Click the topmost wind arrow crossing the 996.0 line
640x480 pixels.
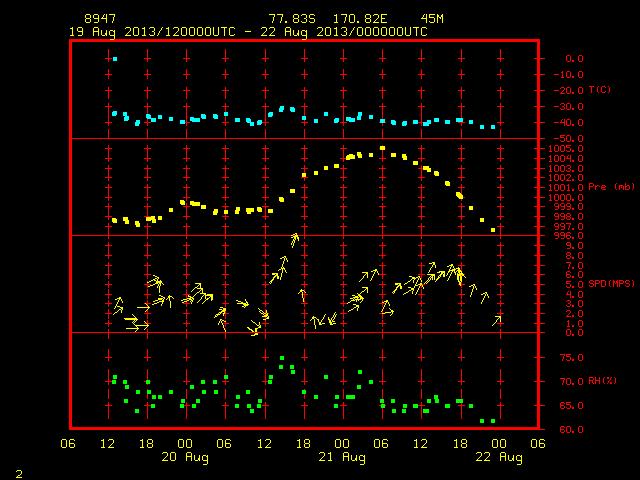(x=295, y=240)
